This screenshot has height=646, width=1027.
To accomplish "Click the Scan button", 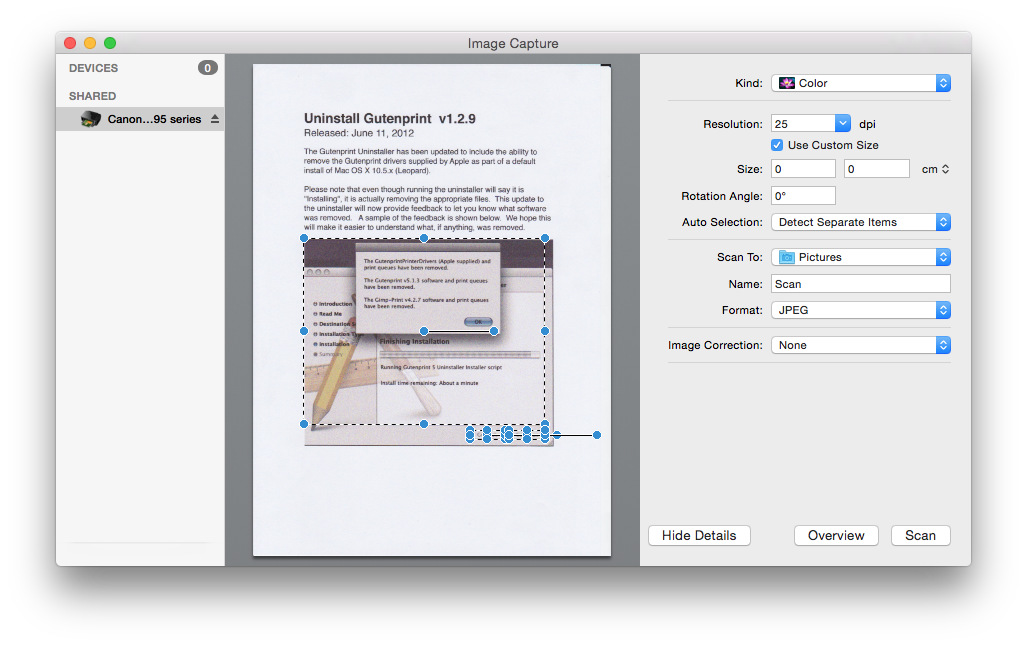I will pyautogui.click(x=920, y=536).
